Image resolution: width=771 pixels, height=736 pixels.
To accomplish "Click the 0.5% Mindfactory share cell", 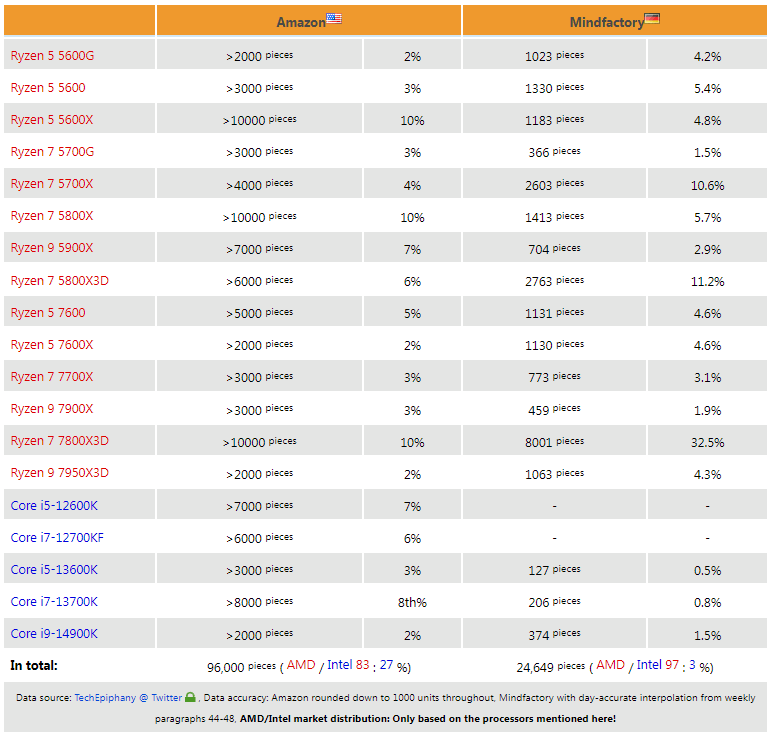I will (707, 570).
